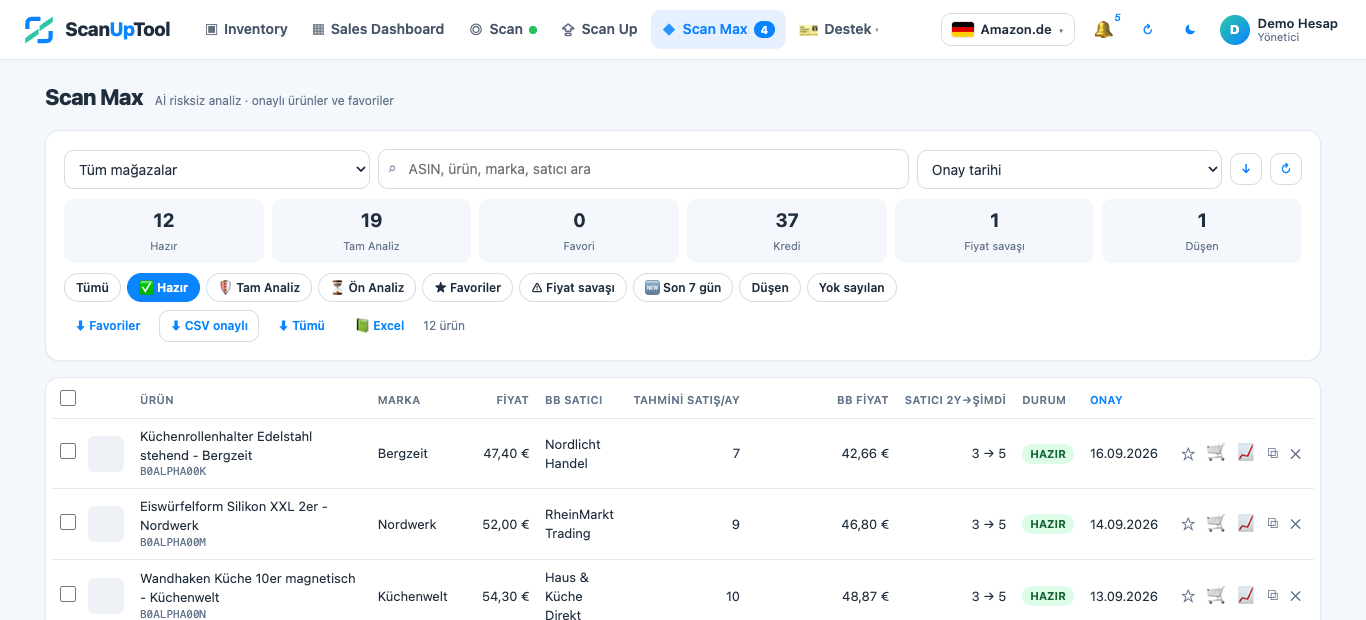Viewport: 1366px width, 620px height.
Task: Remove the Eiswürfelform row with the X icon
Action: [x=1296, y=524]
